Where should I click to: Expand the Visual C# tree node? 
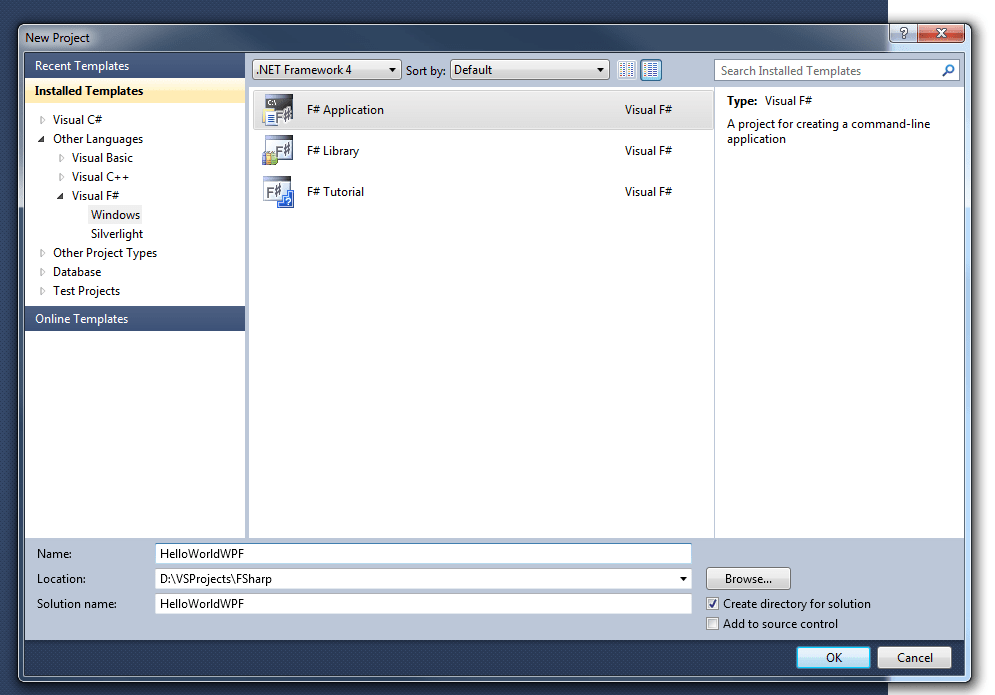pos(43,120)
